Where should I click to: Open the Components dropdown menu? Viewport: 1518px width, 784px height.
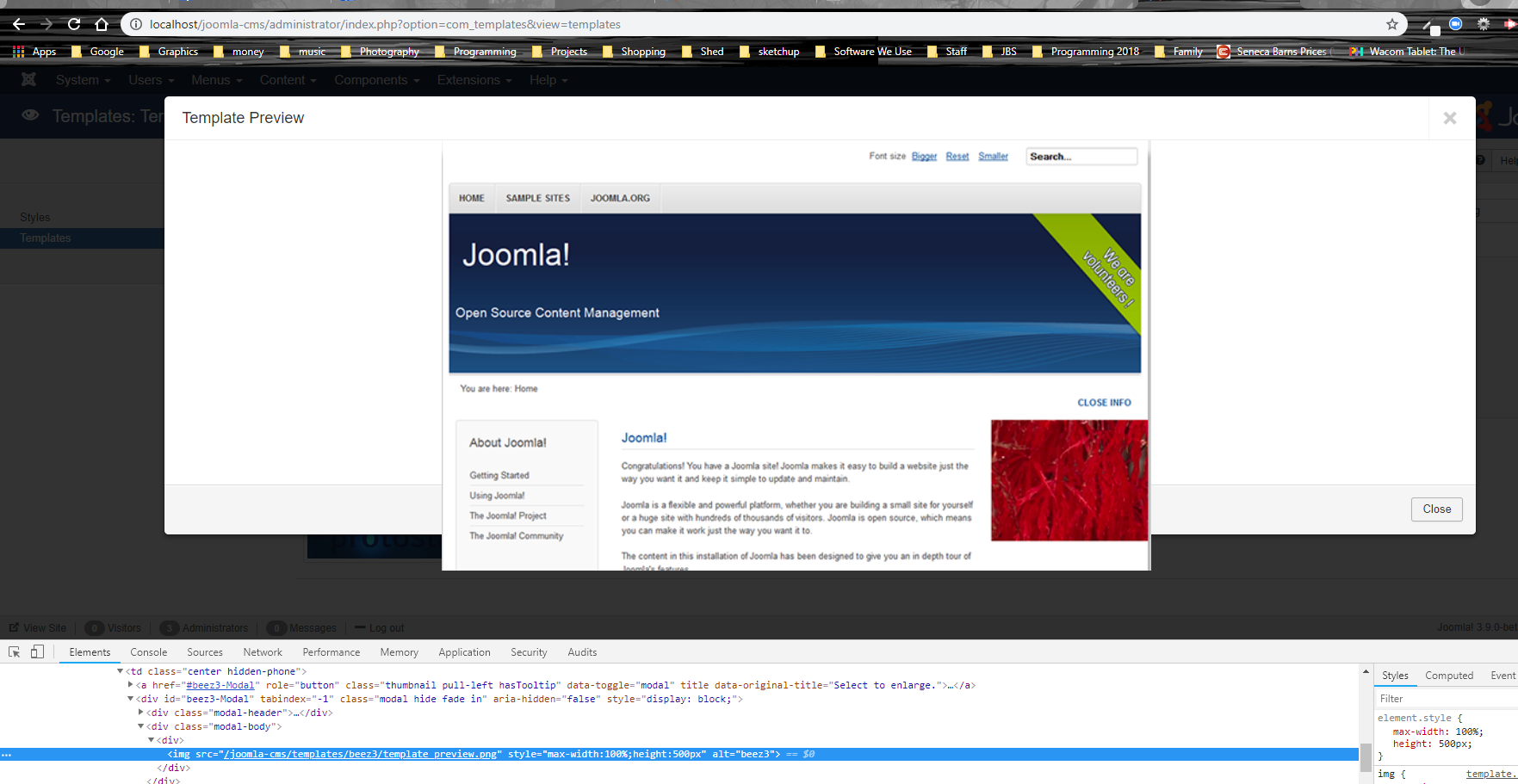[377, 80]
